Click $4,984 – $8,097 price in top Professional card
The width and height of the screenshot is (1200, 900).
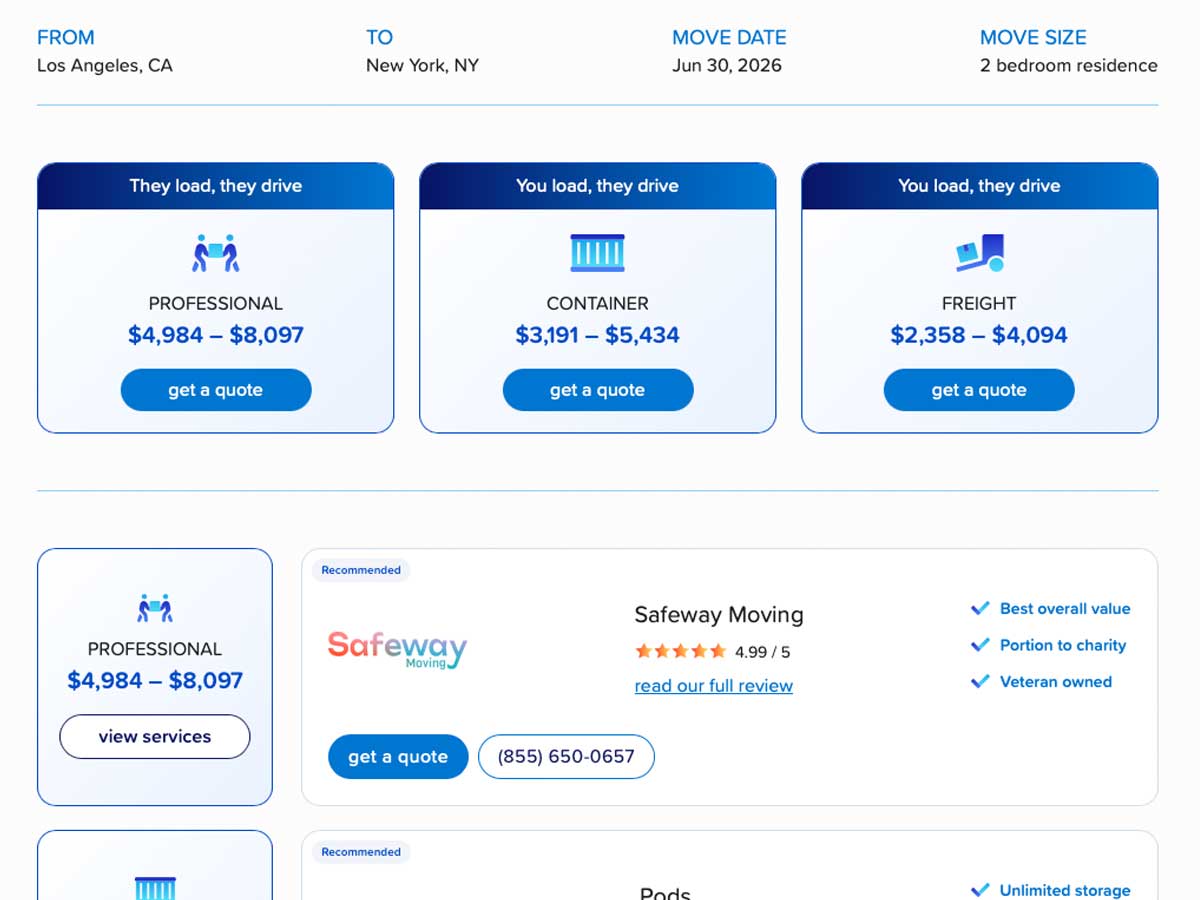pyautogui.click(x=216, y=335)
